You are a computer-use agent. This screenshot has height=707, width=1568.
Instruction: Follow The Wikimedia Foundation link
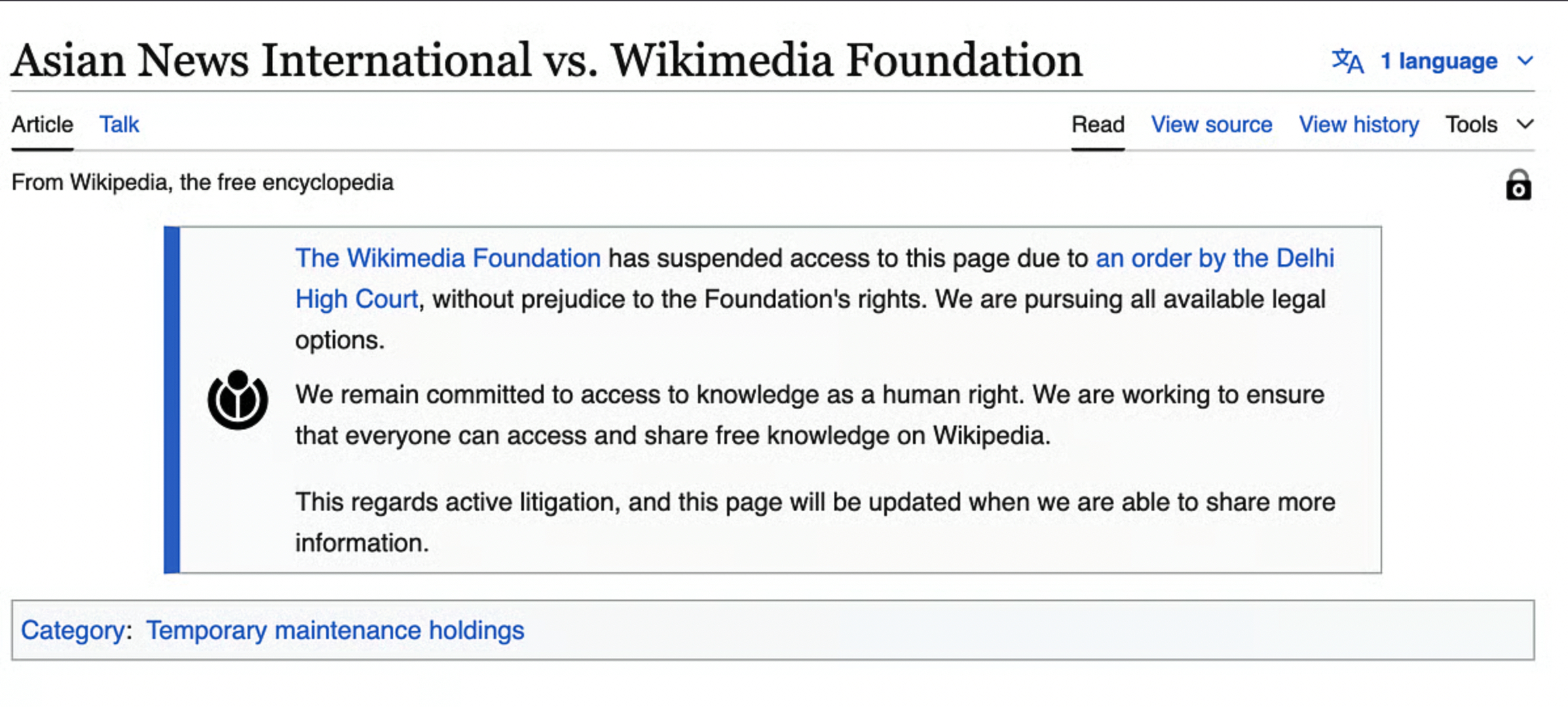[448, 259]
